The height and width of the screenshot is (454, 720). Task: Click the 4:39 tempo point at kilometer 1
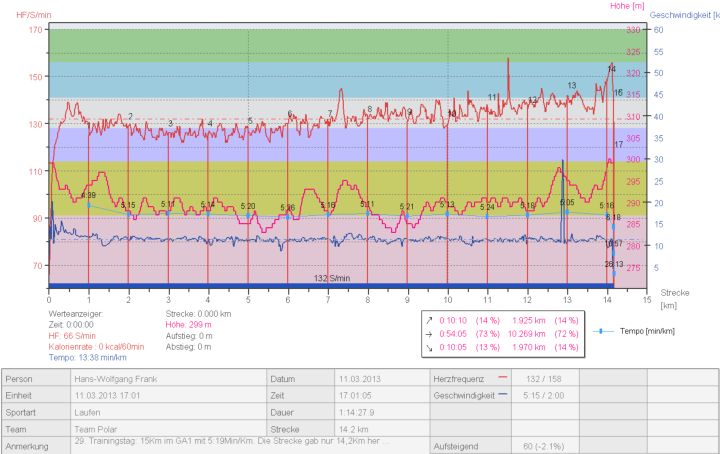pyautogui.click(x=89, y=196)
